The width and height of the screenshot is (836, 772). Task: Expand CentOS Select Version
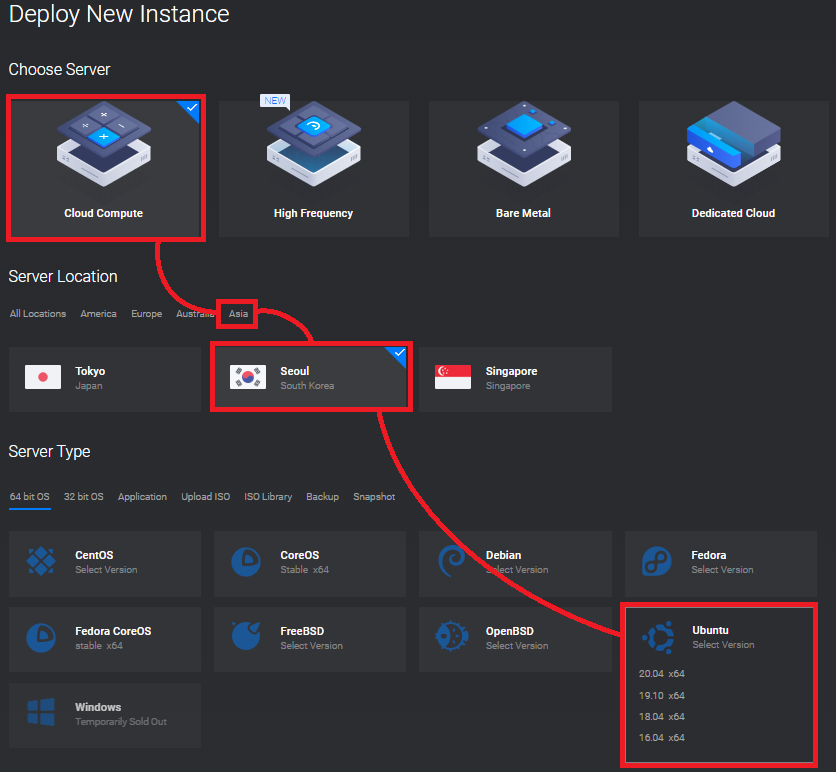[106, 569]
